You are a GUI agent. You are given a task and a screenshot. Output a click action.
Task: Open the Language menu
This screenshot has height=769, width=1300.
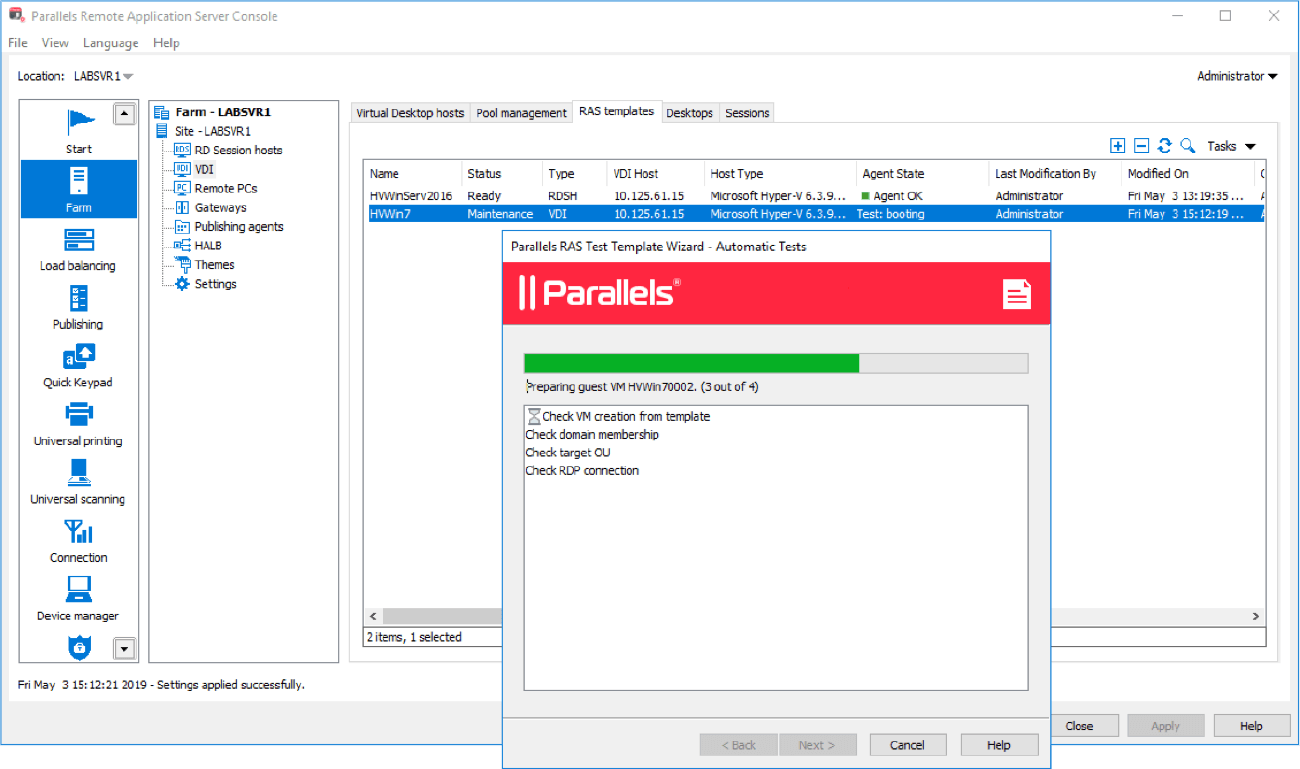click(x=110, y=43)
